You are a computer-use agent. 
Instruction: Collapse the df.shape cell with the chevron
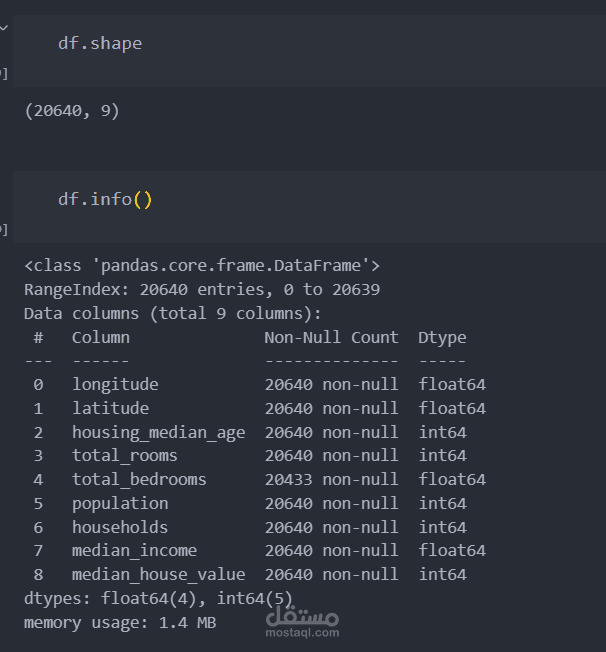(x=4, y=28)
